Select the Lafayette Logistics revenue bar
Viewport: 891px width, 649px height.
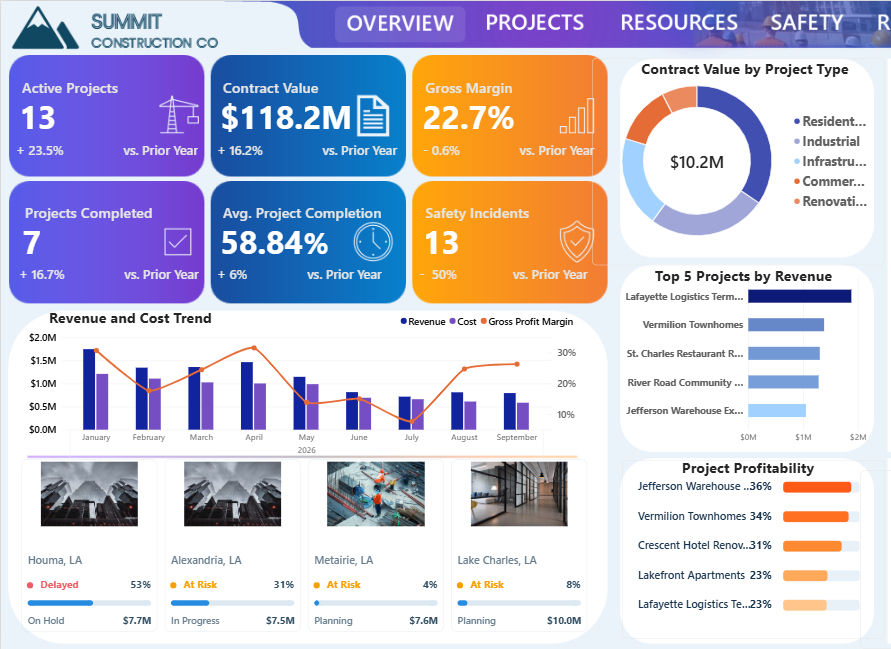[x=800, y=296]
